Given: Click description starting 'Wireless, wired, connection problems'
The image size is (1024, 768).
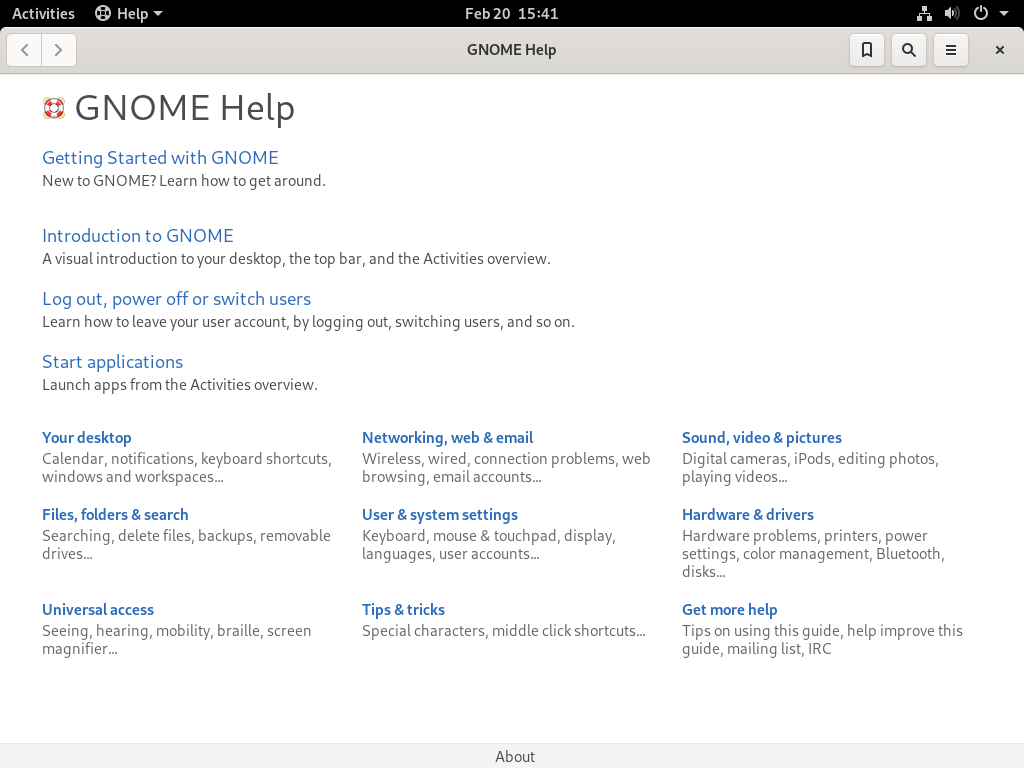Looking at the screenshot, I should tap(506, 468).
